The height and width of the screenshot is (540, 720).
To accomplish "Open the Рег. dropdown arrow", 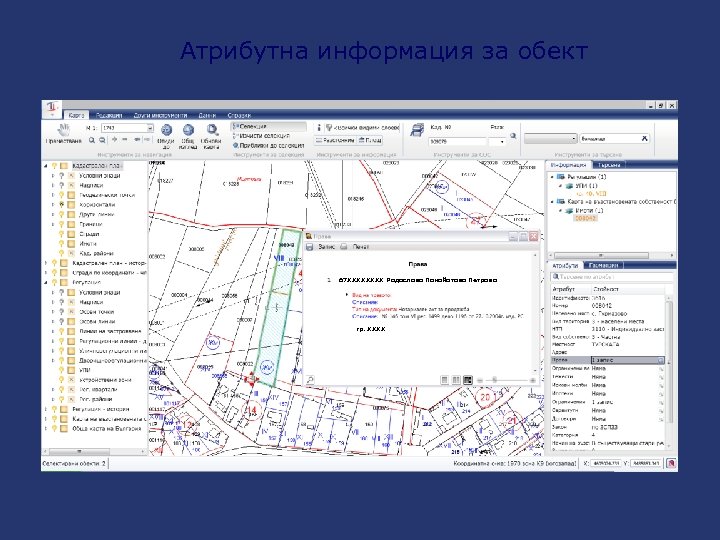I will point(502,142).
